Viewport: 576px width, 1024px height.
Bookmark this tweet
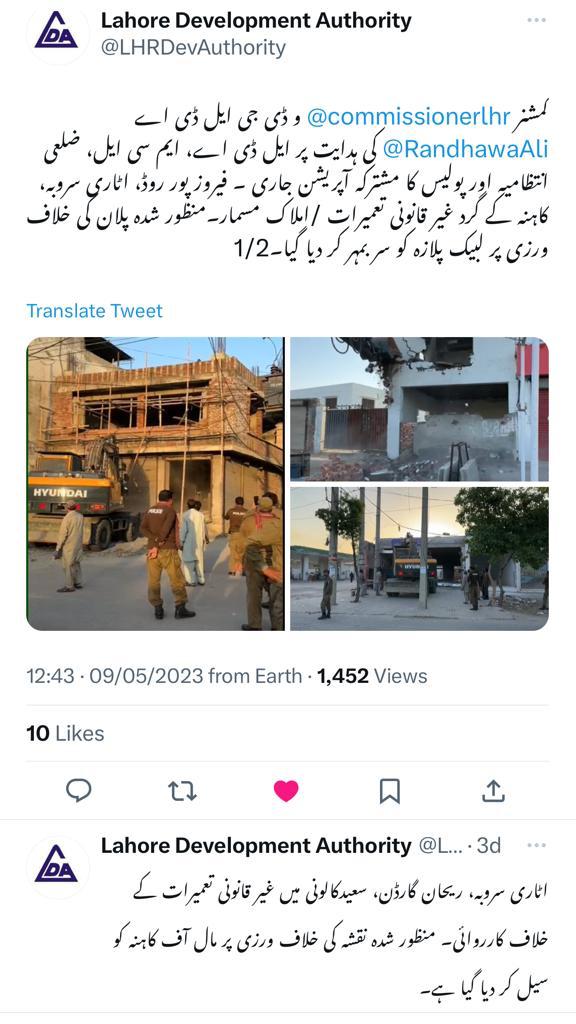[x=390, y=791]
